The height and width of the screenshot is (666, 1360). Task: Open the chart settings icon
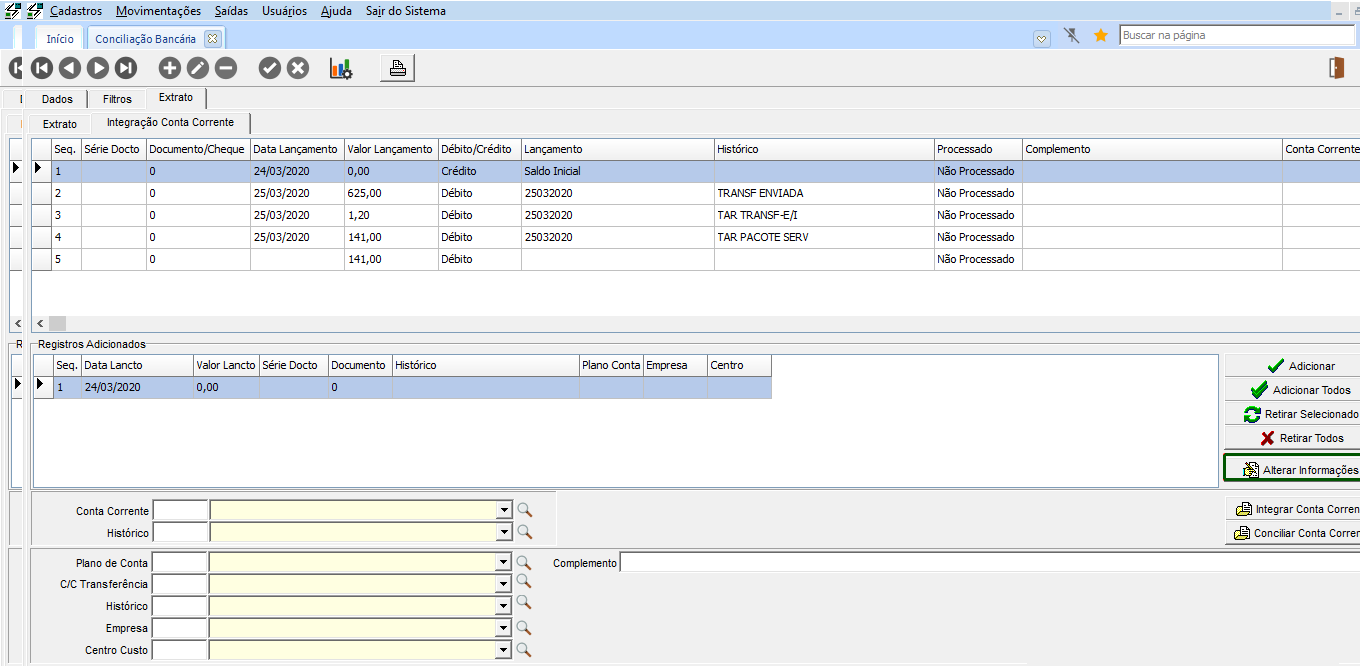click(341, 68)
